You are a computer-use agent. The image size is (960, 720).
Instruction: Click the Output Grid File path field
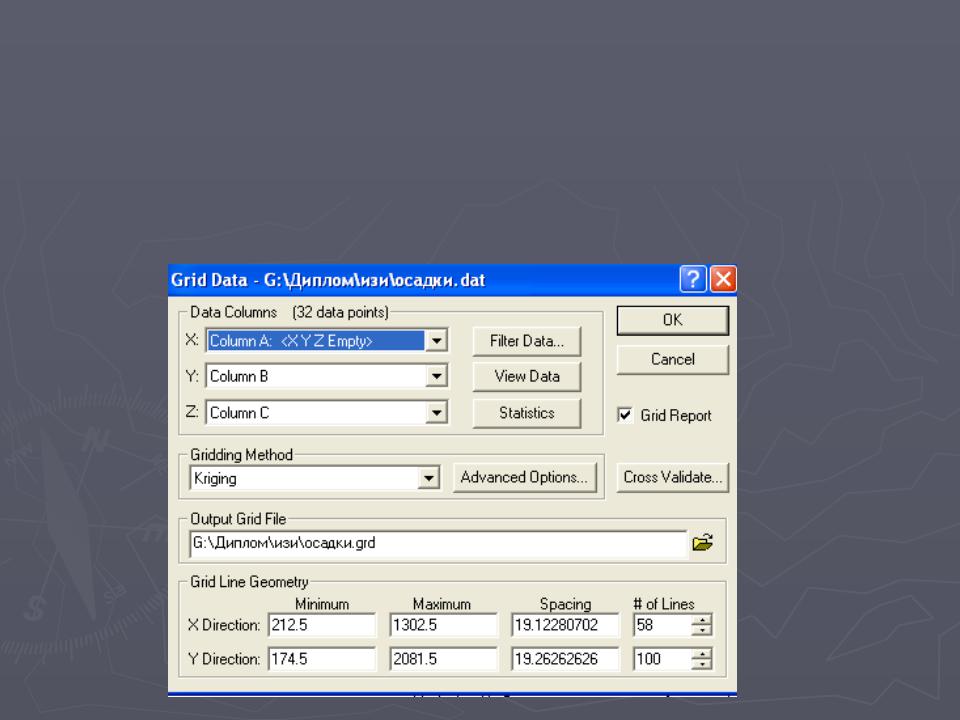coord(438,543)
